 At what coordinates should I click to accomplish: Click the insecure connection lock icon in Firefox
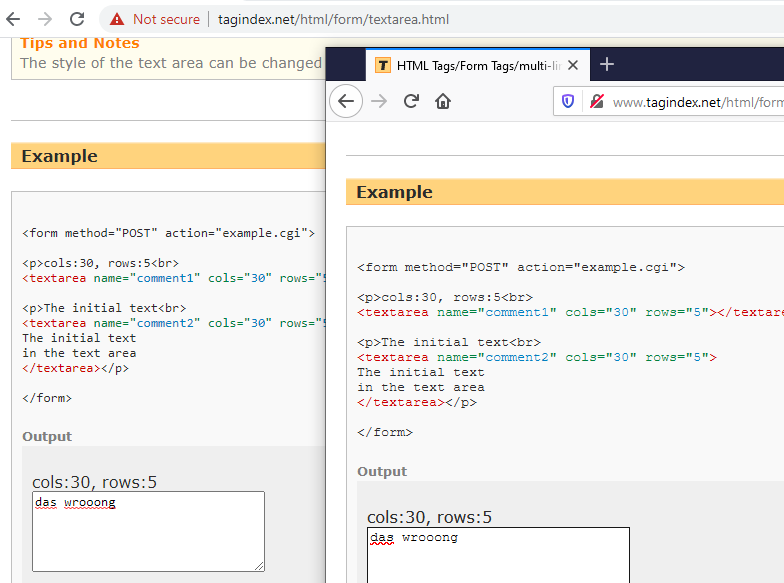pos(596,102)
